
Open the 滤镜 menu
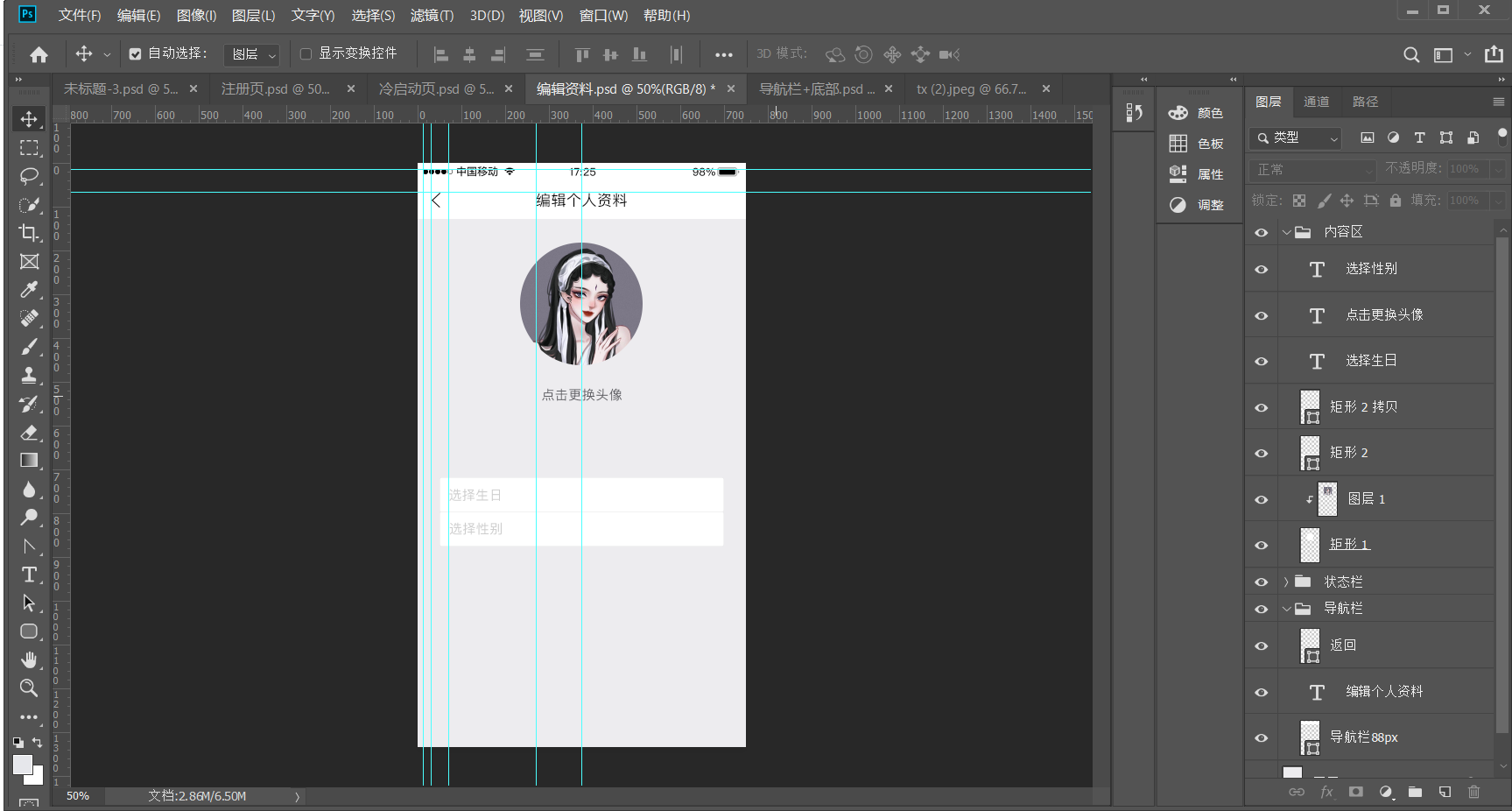(x=432, y=16)
